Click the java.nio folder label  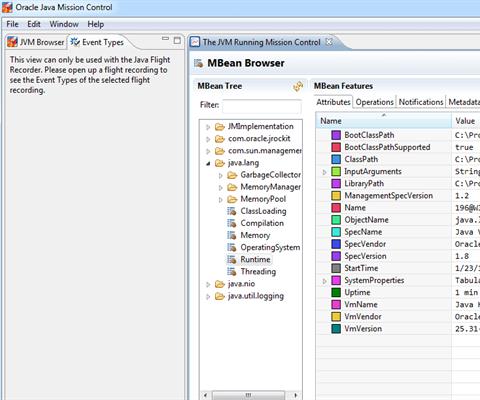coord(241,284)
